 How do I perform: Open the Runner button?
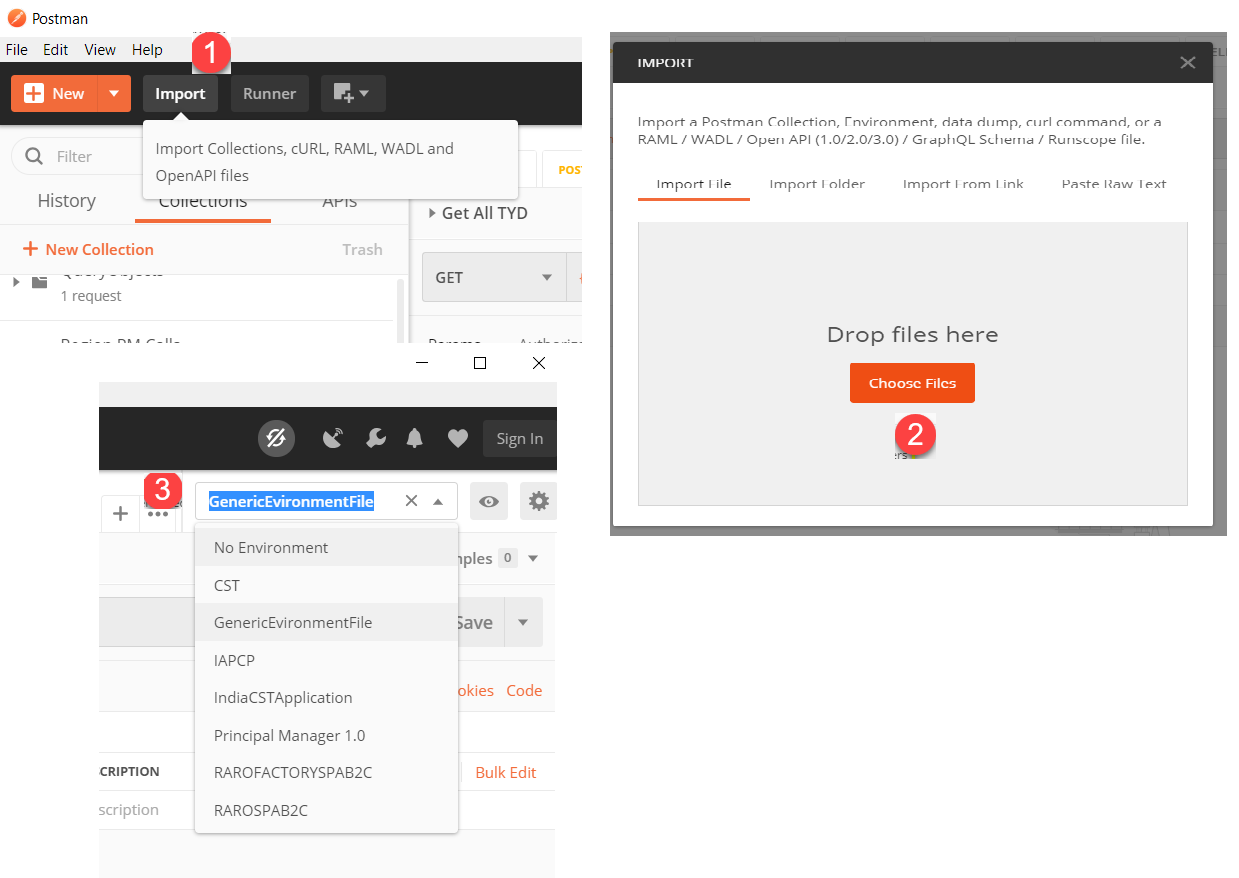point(269,94)
